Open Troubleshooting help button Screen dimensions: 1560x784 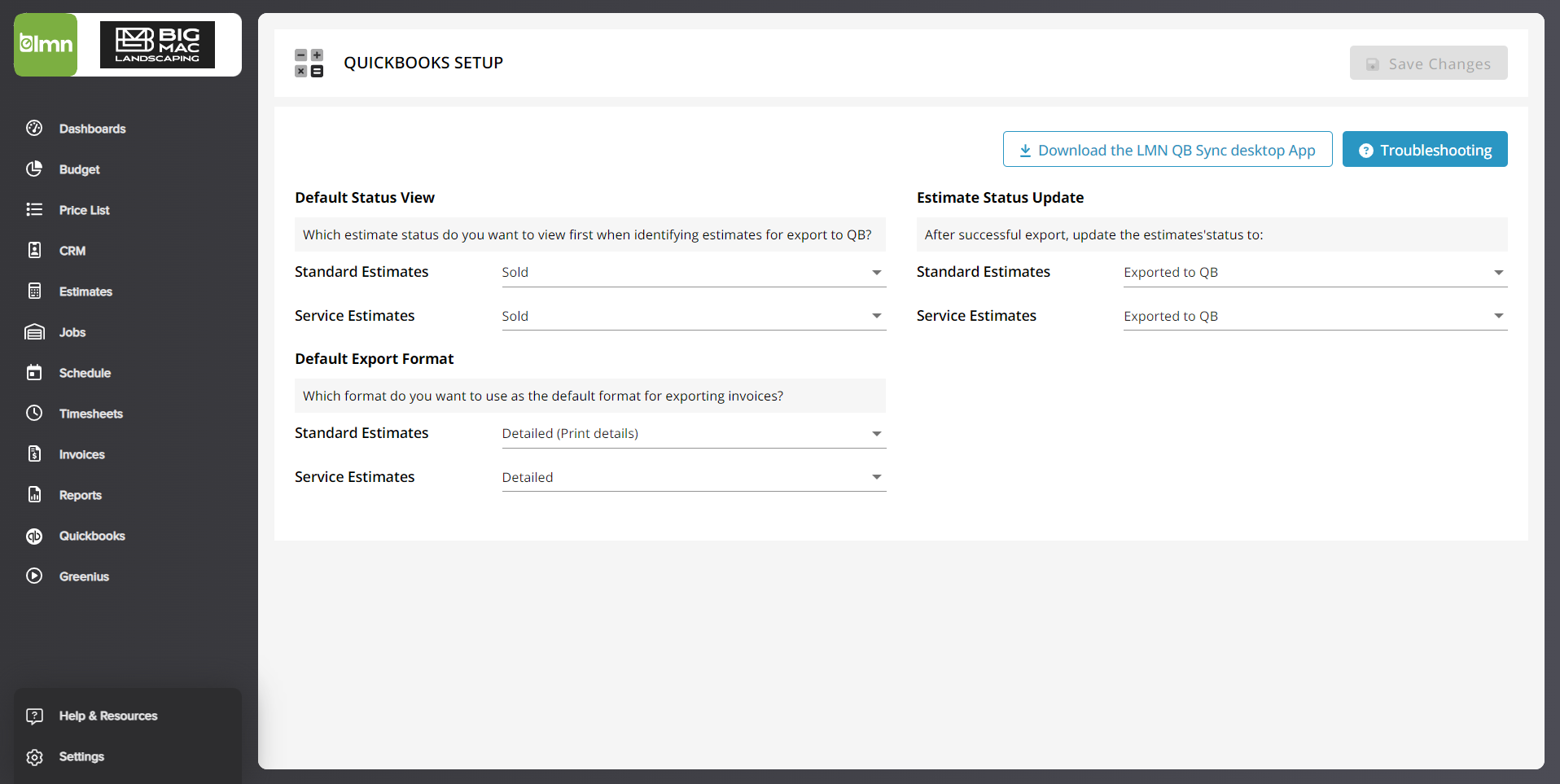tap(1425, 149)
